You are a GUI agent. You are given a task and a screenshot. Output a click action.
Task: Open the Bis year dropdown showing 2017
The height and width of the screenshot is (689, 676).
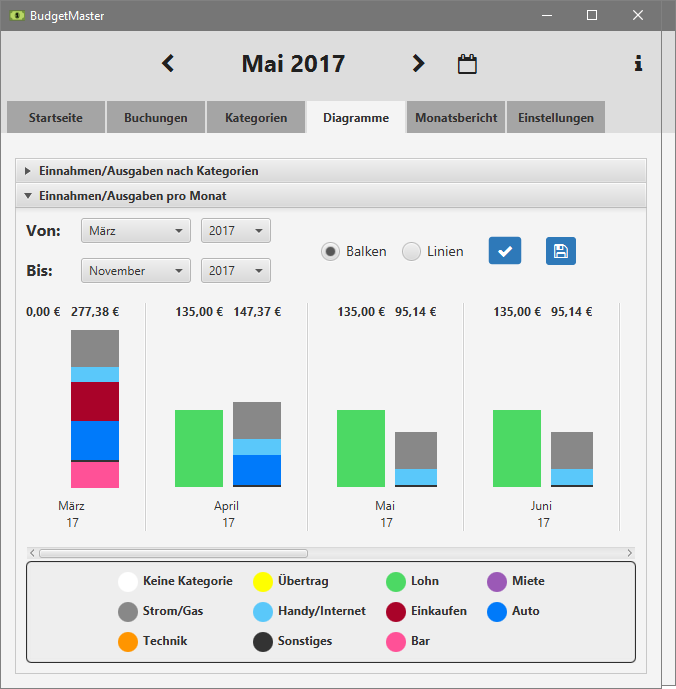coord(236,271)
